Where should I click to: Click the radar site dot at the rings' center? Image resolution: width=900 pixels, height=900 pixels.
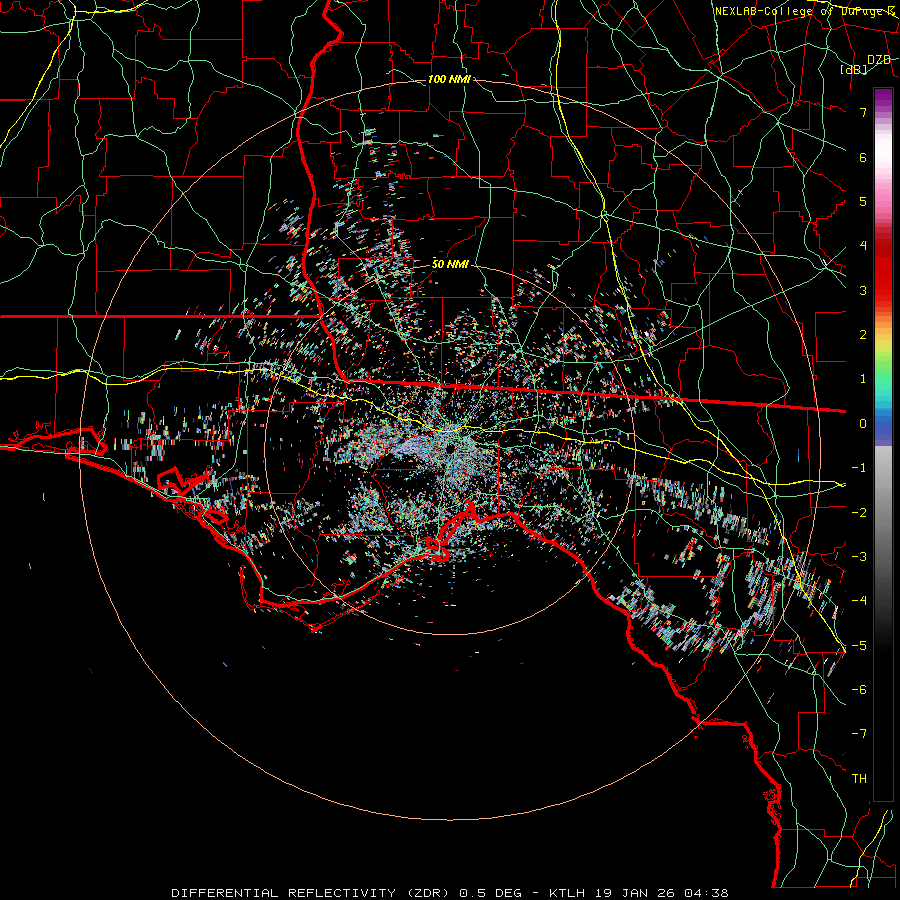[451, 449]
